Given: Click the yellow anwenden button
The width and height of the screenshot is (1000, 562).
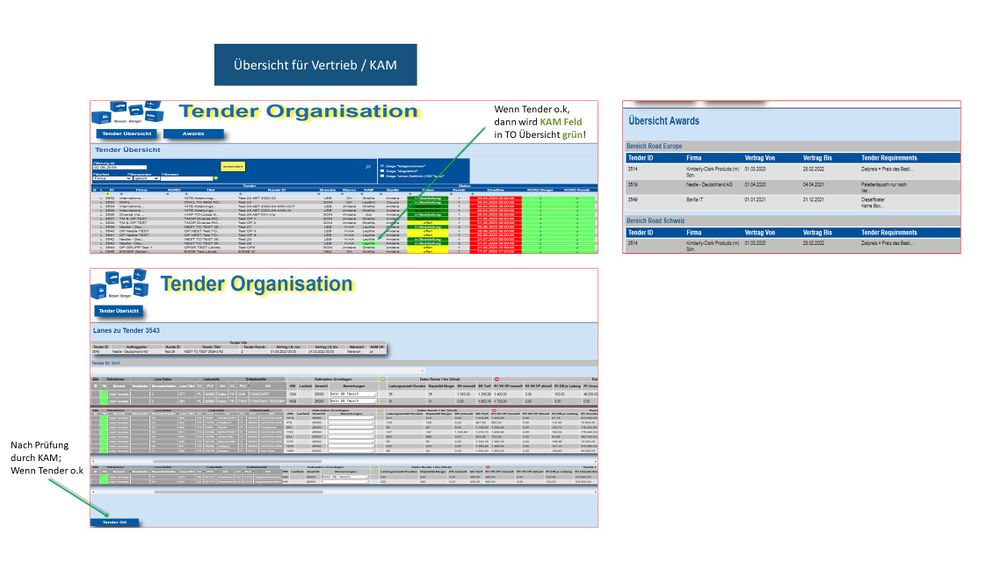Looking at the screenshot, I should click(x=233, y=166).
